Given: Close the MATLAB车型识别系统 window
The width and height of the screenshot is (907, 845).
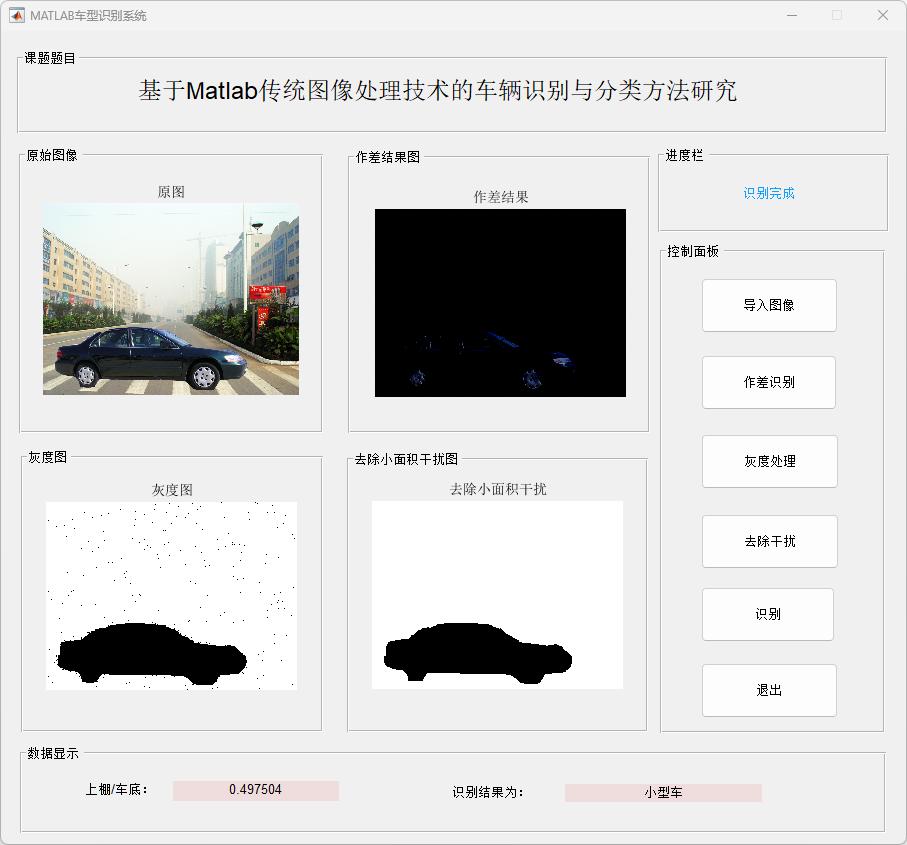Looking at the screenshot, I should pos(882,15).
